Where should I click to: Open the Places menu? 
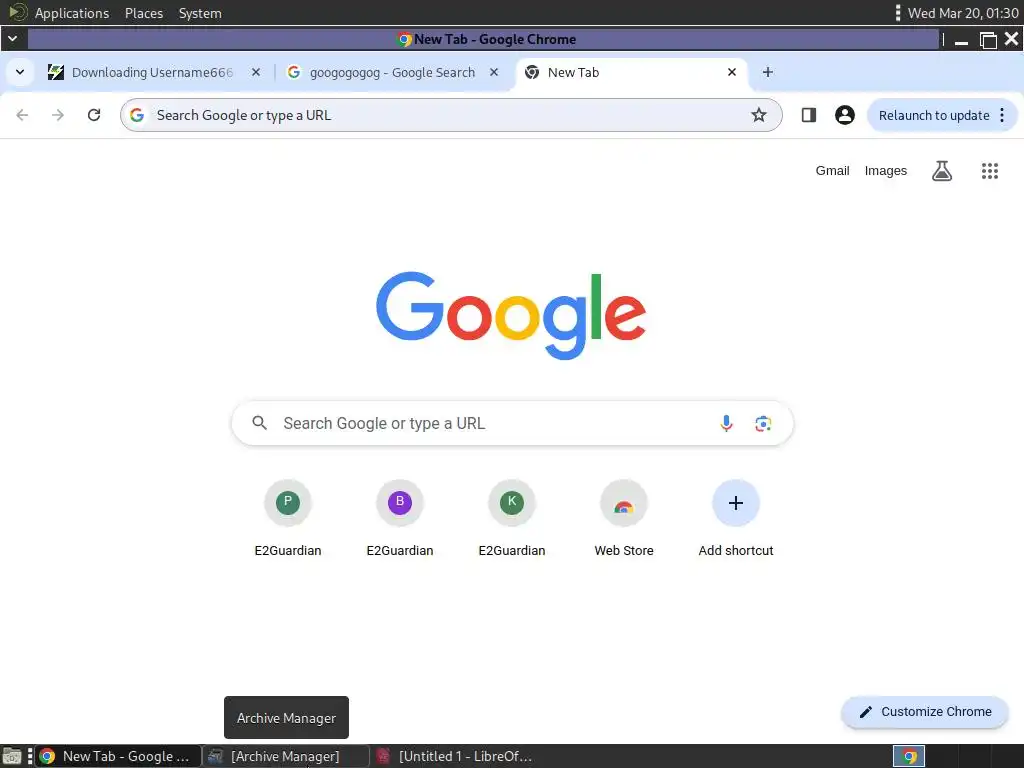pos(144,13)
